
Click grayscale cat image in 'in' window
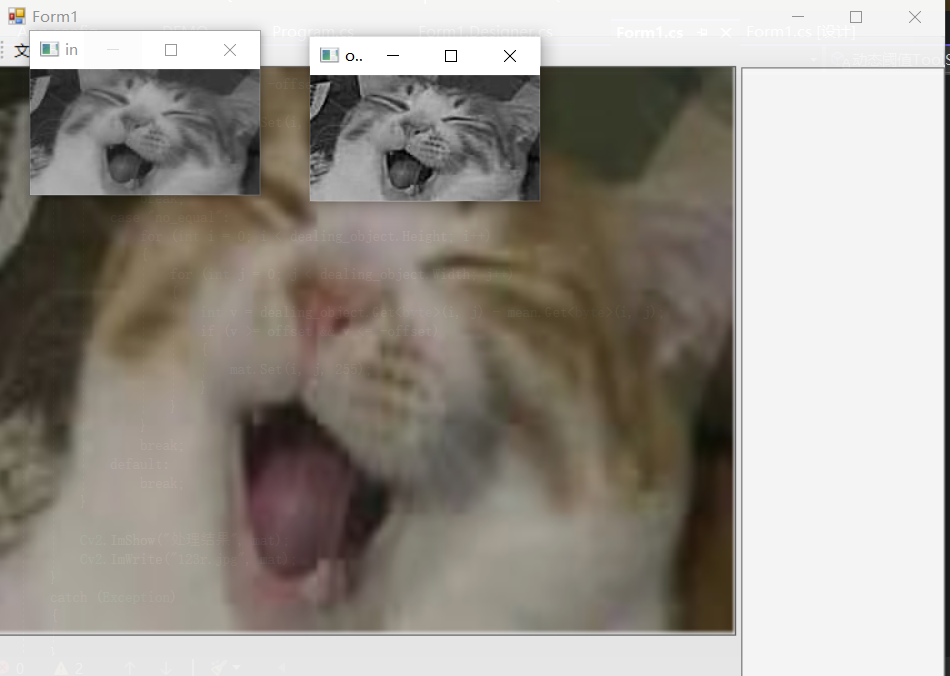145,131
